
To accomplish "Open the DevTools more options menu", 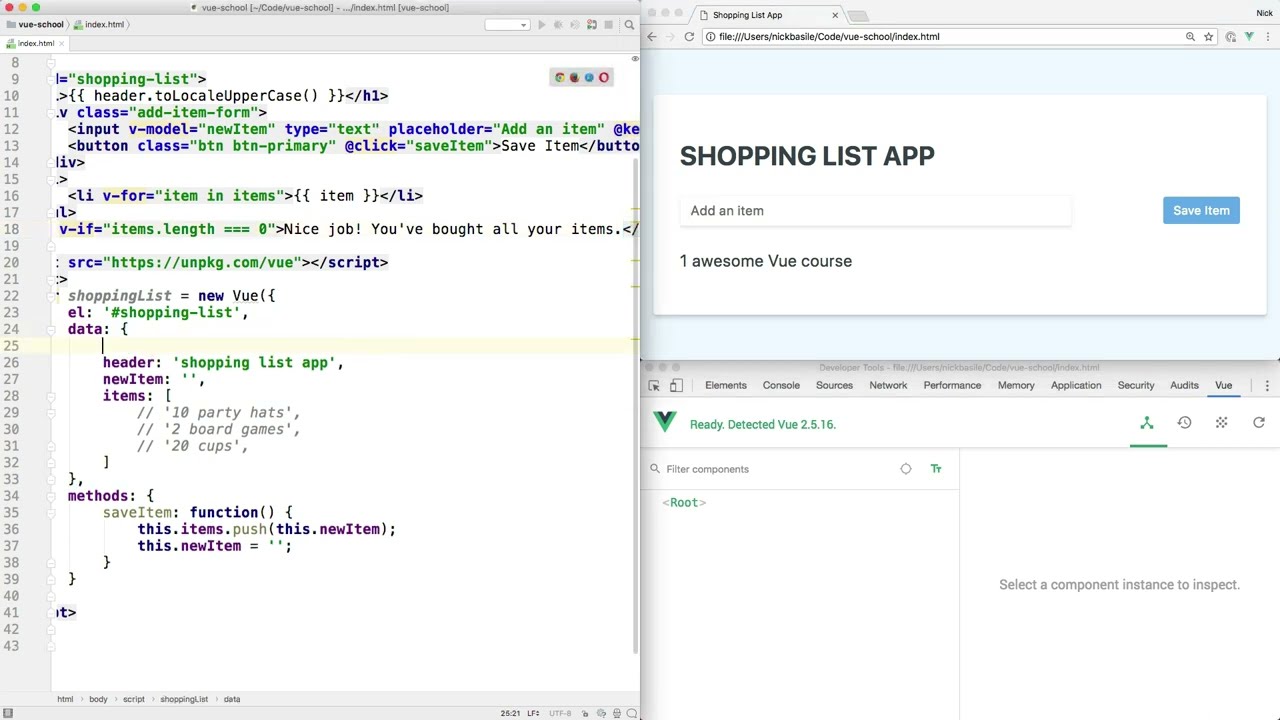I will click(x=1267, y=385).
